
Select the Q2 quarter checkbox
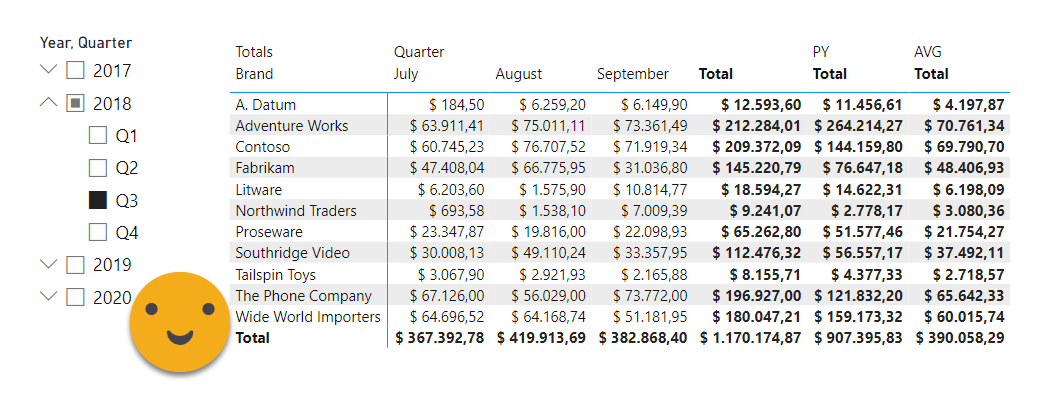coord(98,168)
